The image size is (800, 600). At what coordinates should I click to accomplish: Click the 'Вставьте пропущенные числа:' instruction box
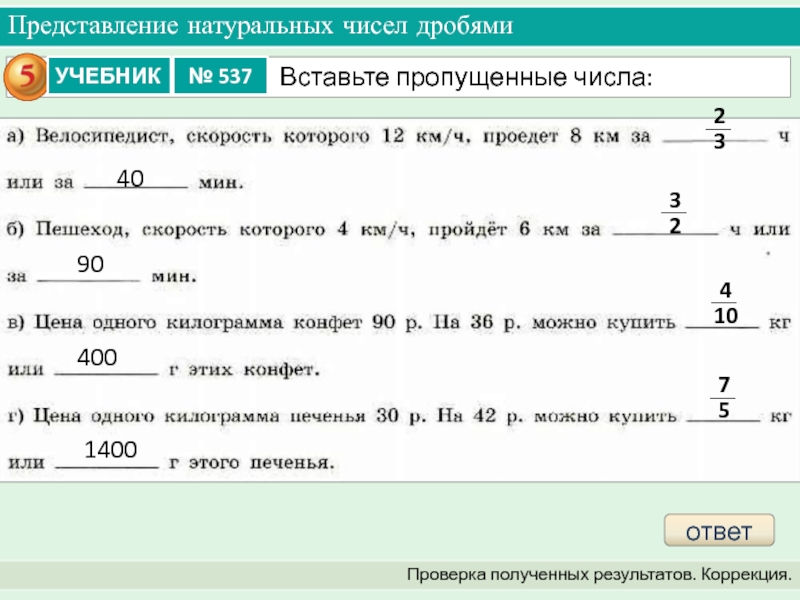(x=465, y=77)
